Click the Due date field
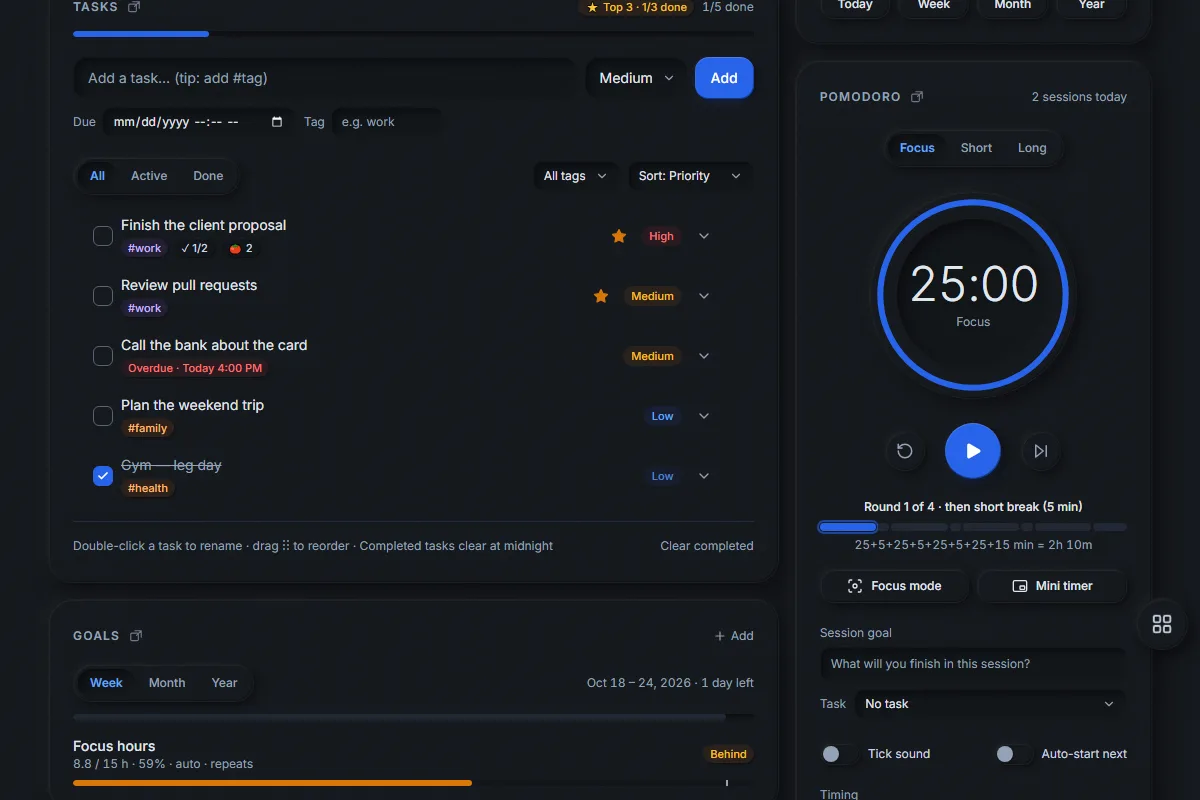This screenshot has width=1200, height=800. 199,122
